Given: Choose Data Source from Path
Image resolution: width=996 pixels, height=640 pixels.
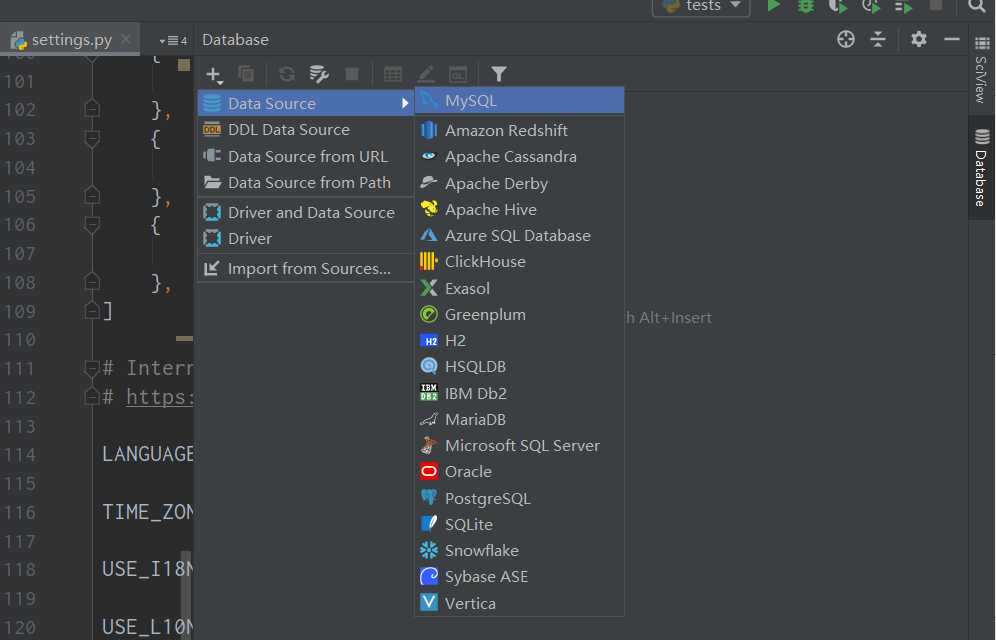Looking at the screenshot, I should coord(306,183).
